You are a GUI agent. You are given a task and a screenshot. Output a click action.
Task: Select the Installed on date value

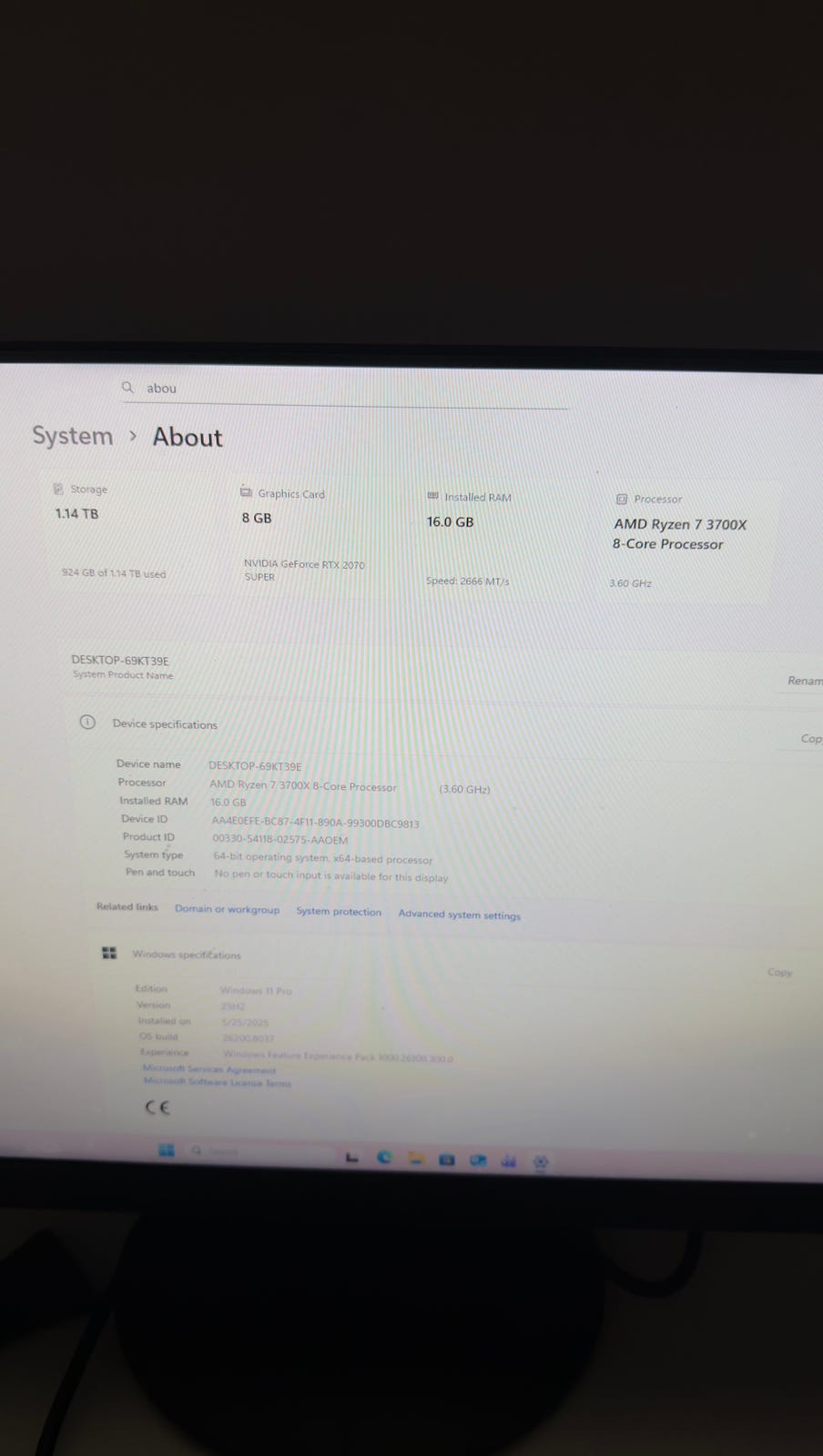245,1023
